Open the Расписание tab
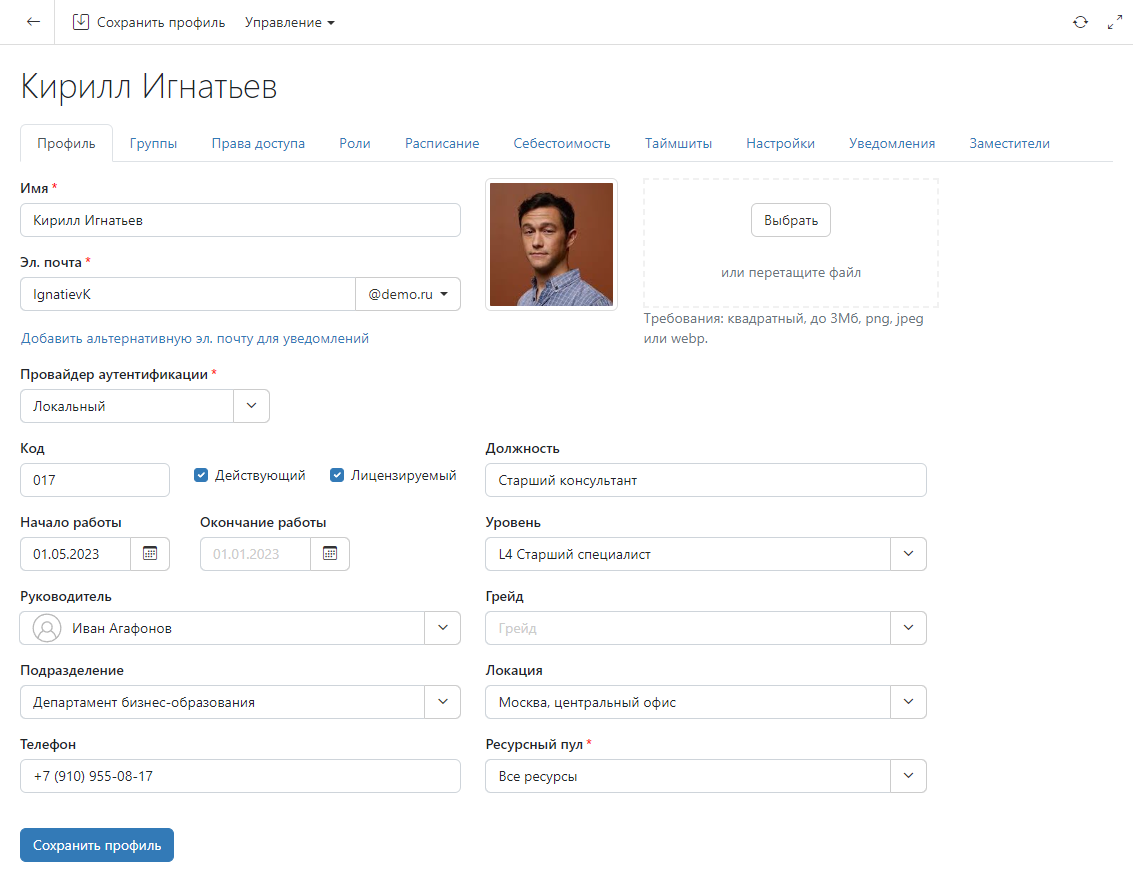The height and width of the screenshot is (877, 1133). [x=442, y=143]
